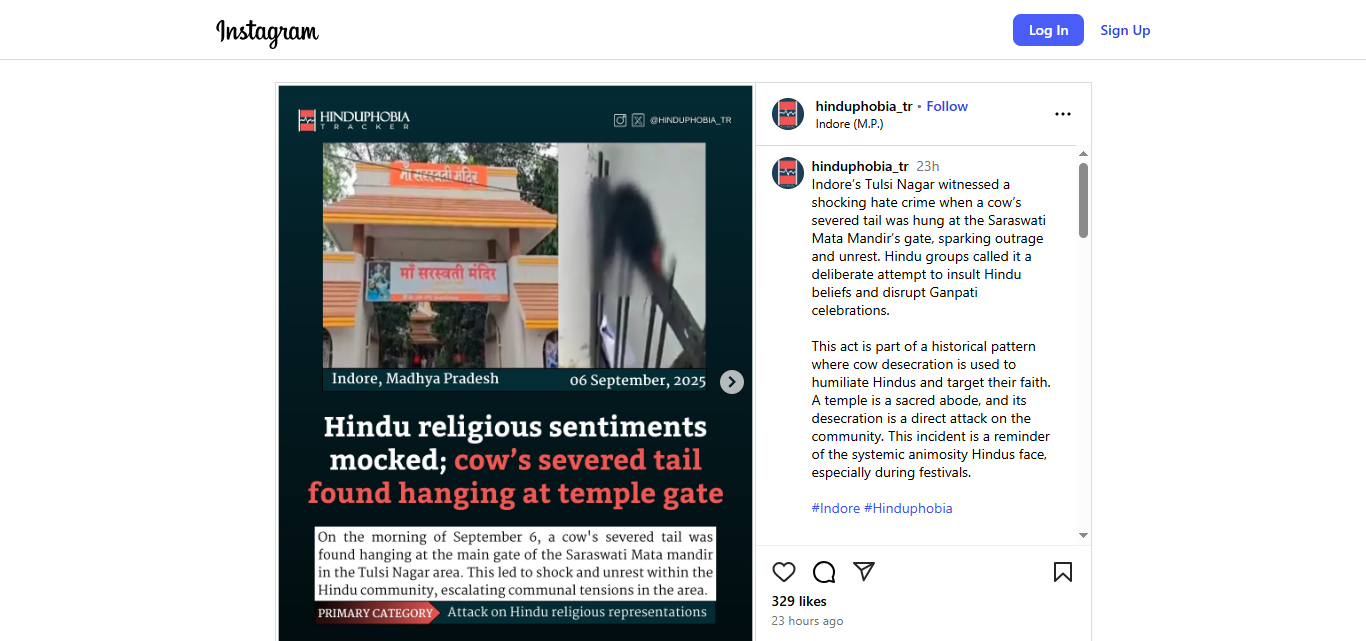Click the Sign Up link
This screenshot has height=641, width=1366.
(x=1125, y=30)
